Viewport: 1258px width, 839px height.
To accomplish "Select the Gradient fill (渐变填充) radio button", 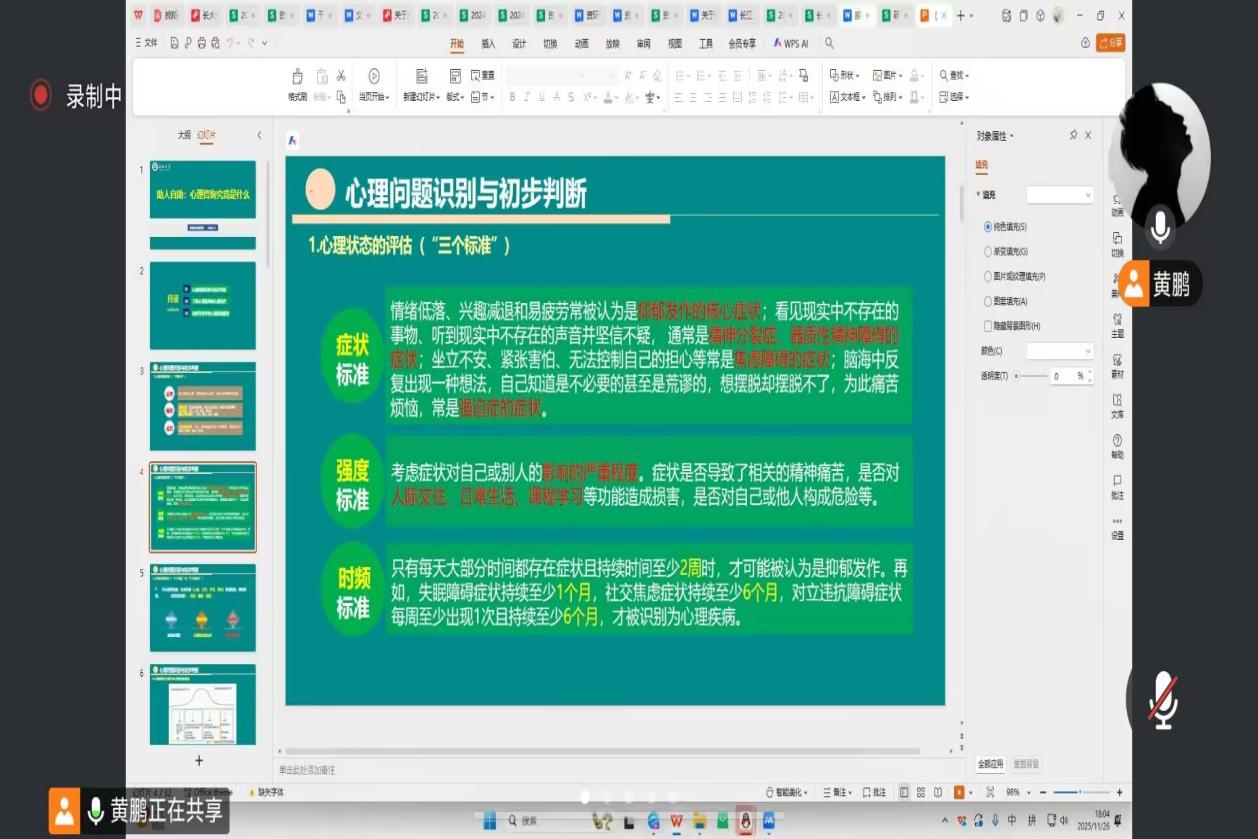I will 988,252.
